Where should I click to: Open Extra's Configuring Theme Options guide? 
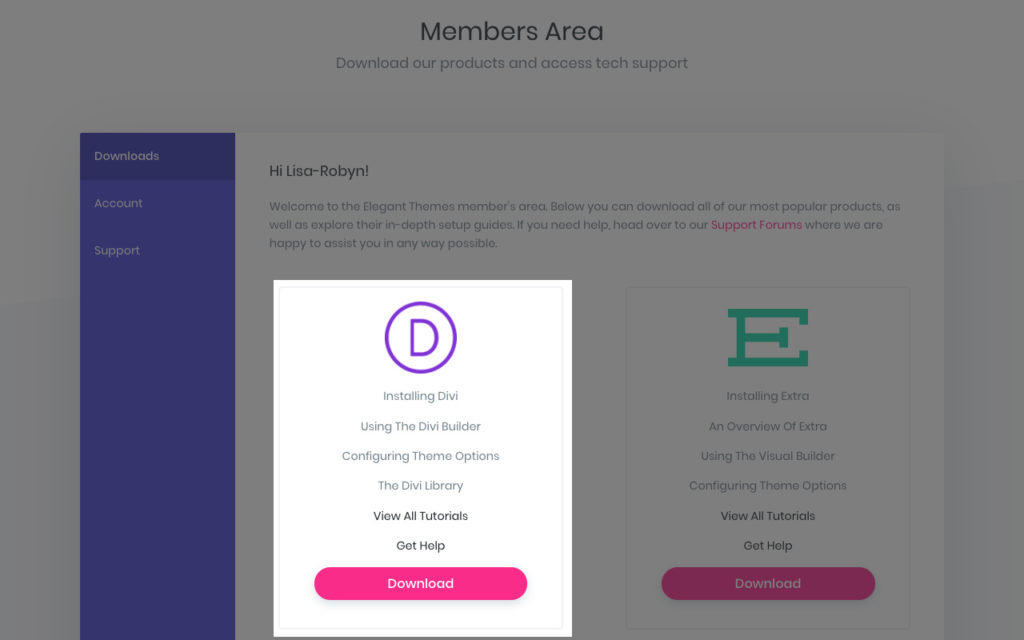point(768,486)
